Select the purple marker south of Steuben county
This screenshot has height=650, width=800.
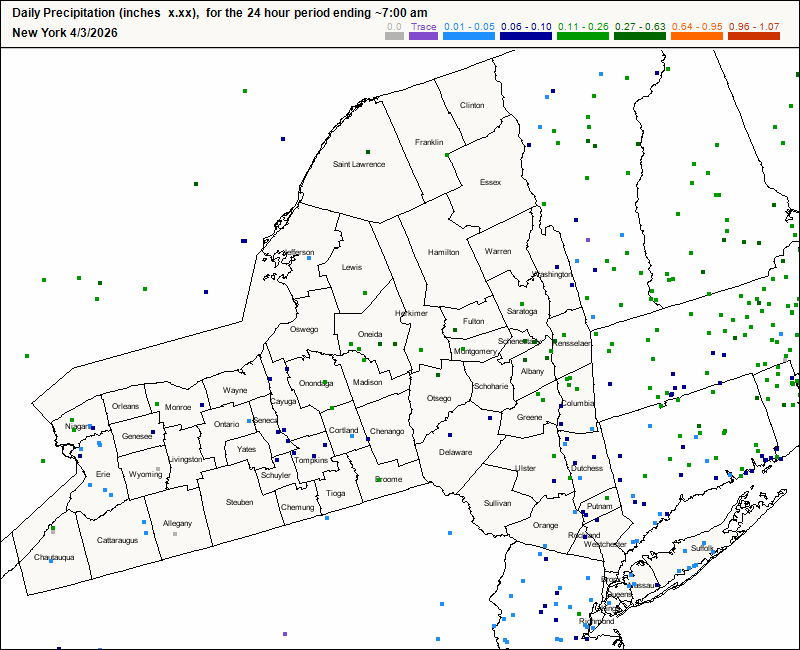pos(285,634)
